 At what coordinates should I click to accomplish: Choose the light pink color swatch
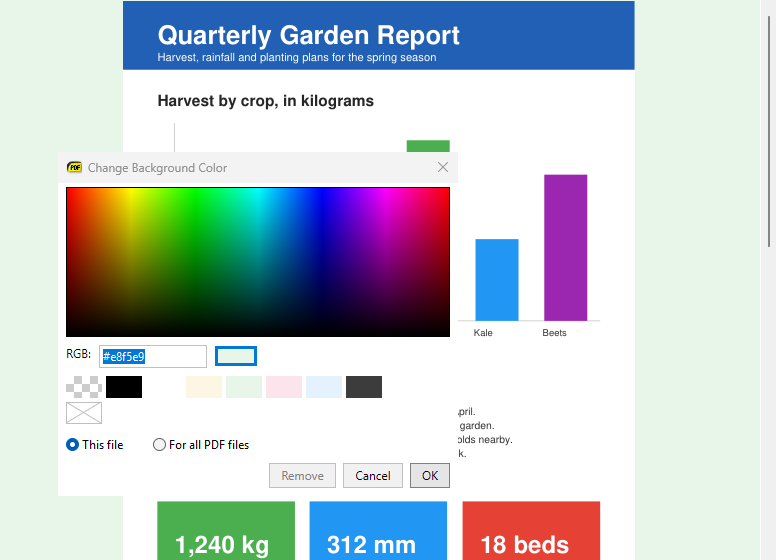click(x=284, y=387)
